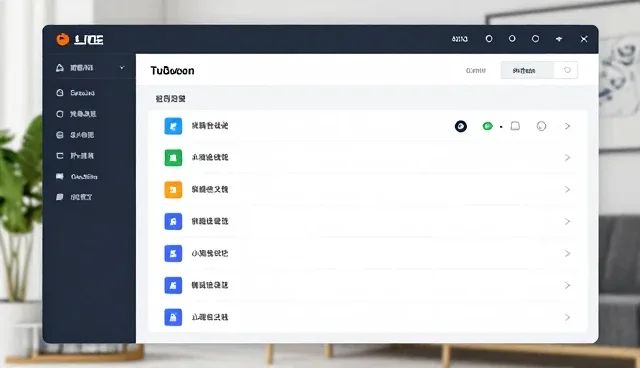
Task: Click the rounded-square icon of second sidebar item
Action: 60,114
